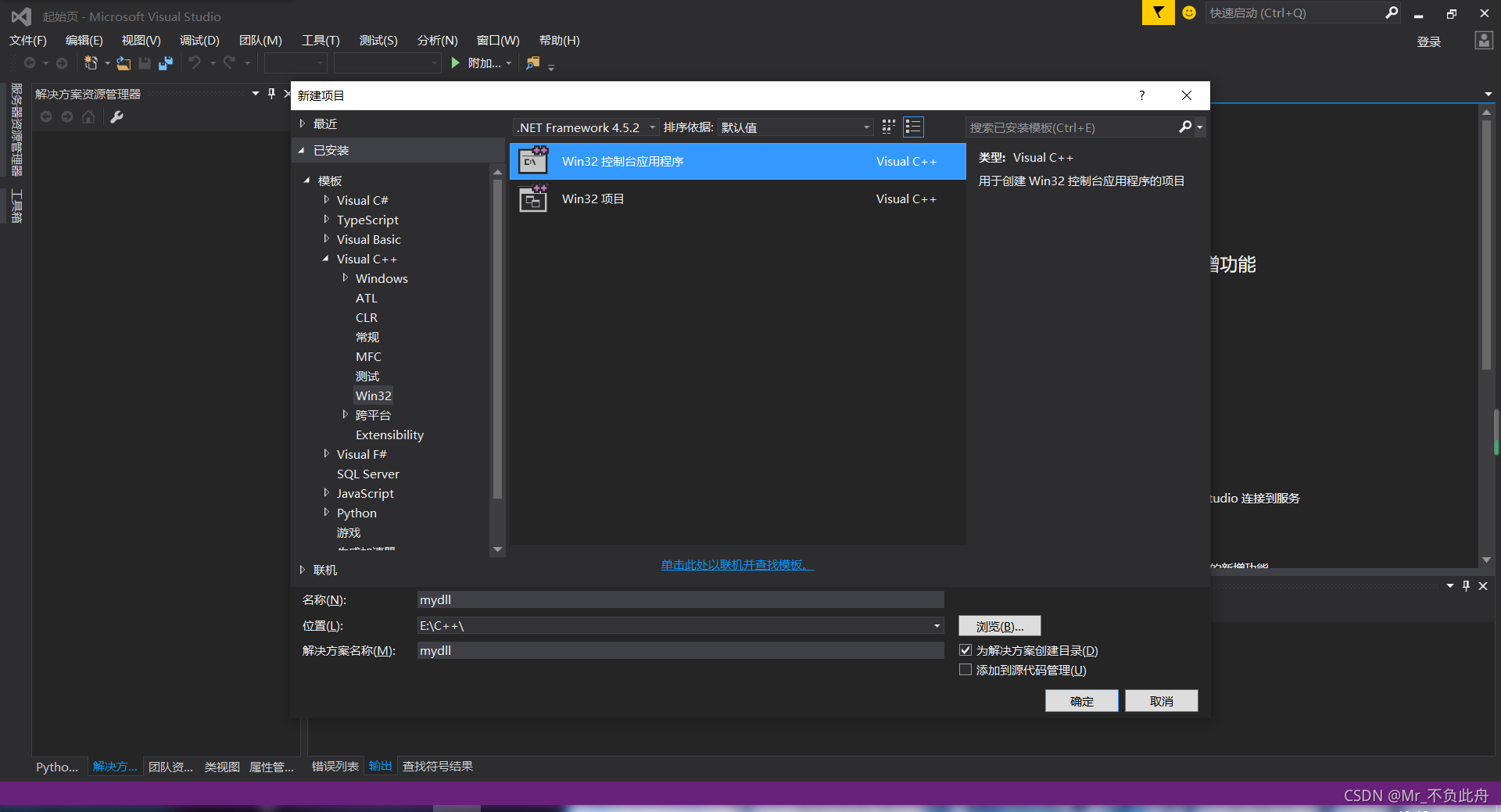Viewport: 1501px width, 812px height.
Task: Expand the Python templates node
Action: tap(326, 513)
